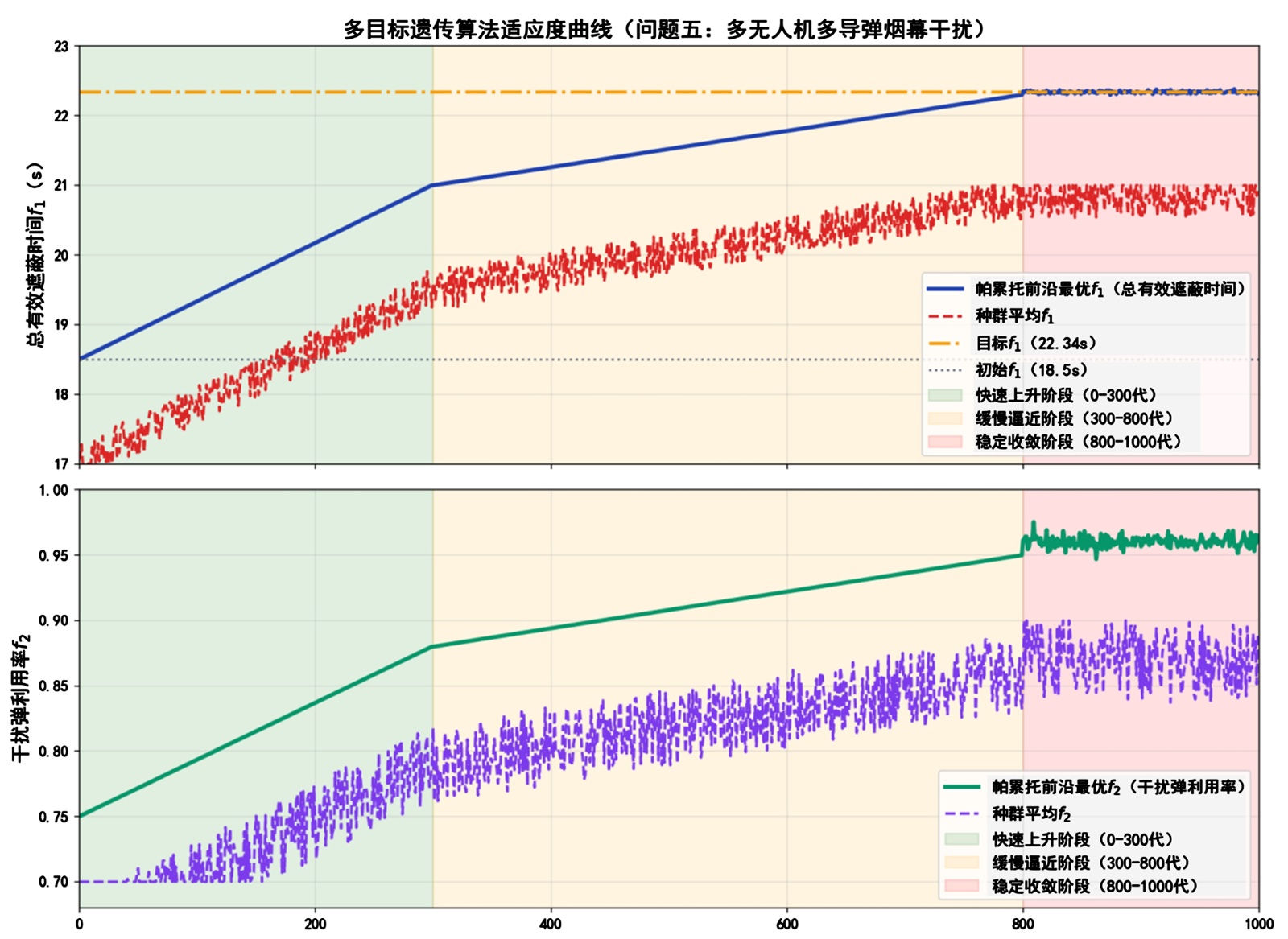Select pink 稳定收敛阶段 swatch in bottom legend

[x=961, y=886]
